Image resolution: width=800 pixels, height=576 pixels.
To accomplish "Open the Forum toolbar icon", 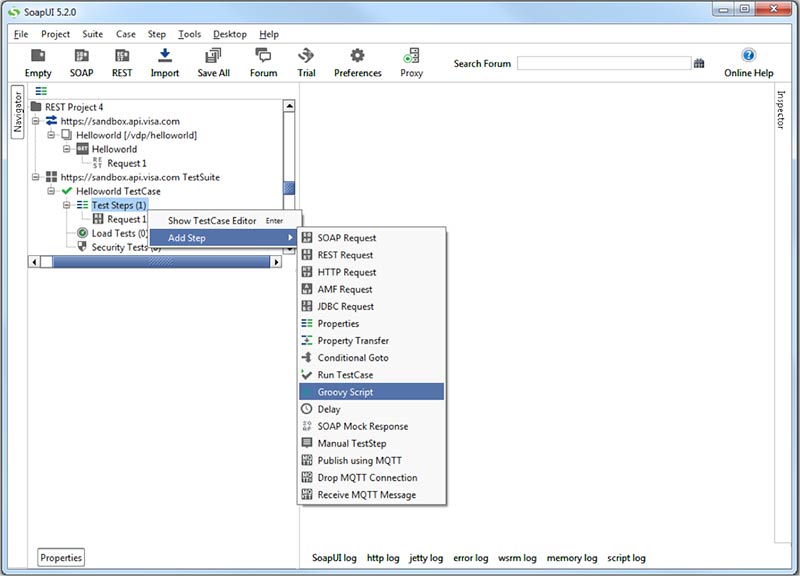I will point(263,56).
